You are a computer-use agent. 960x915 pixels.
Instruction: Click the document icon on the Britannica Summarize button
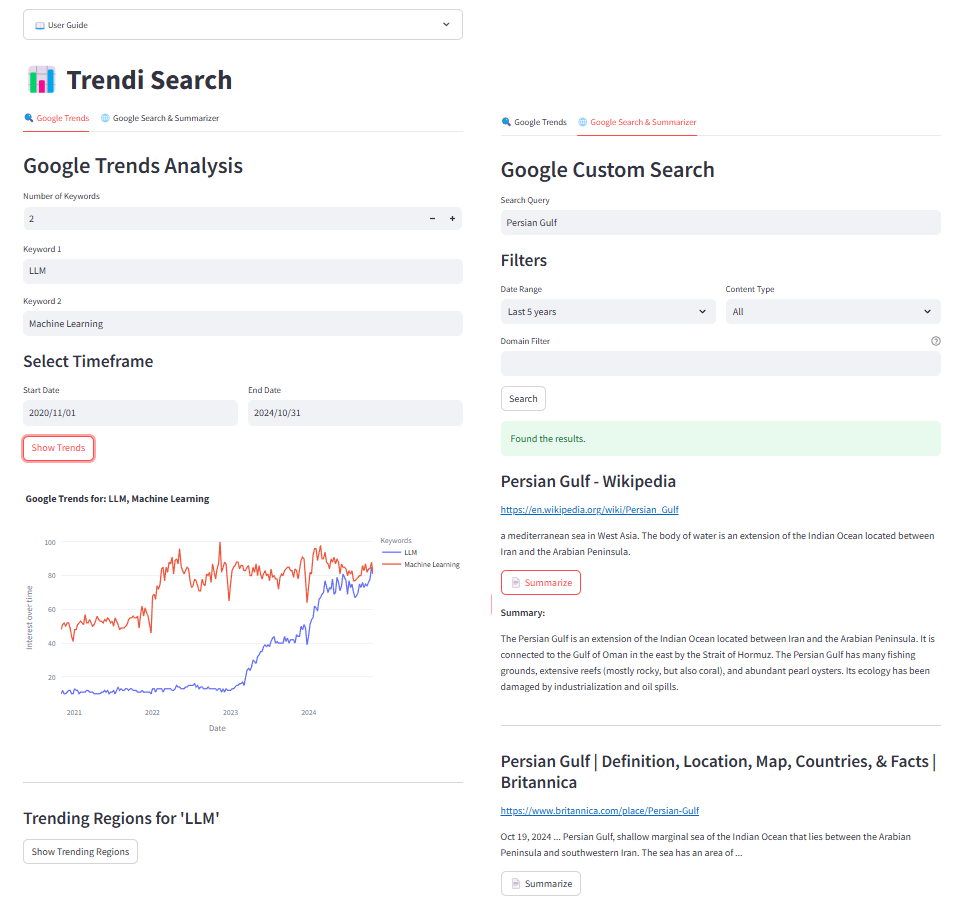pos(516,883)
